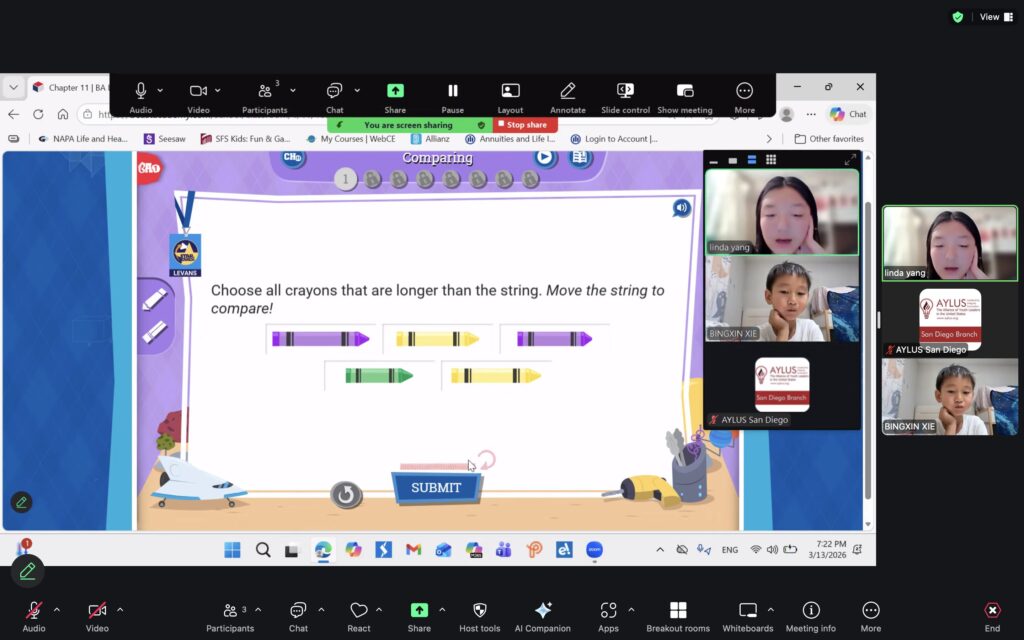1024x640 pixels.
Task: Expand the Audio options arrow in bottom toolbar
Action: (57, 609)
